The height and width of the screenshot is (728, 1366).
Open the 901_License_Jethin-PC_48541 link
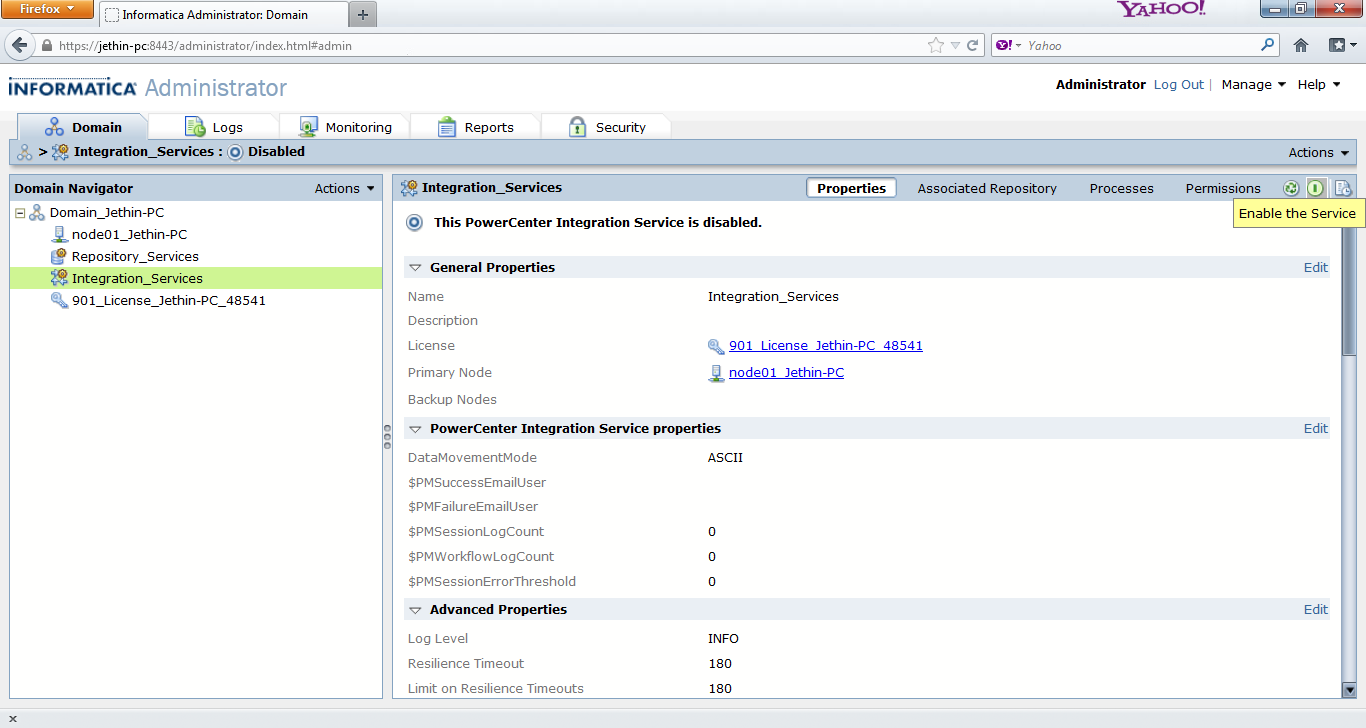tap(827, 346)
